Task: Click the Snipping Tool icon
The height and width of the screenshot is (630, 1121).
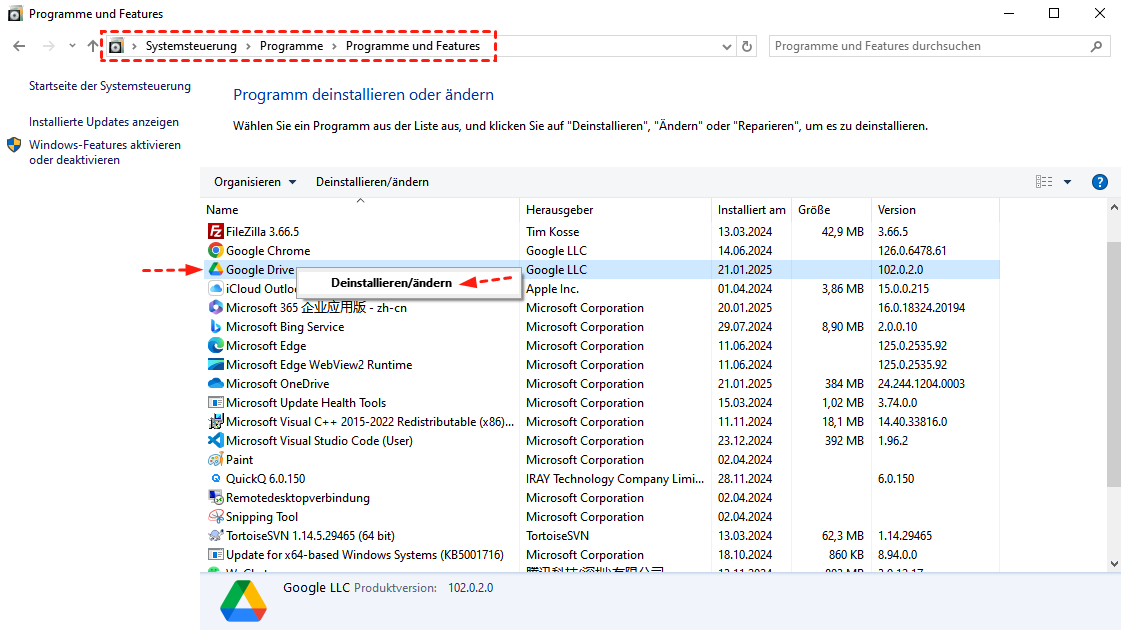Action: 215,516
